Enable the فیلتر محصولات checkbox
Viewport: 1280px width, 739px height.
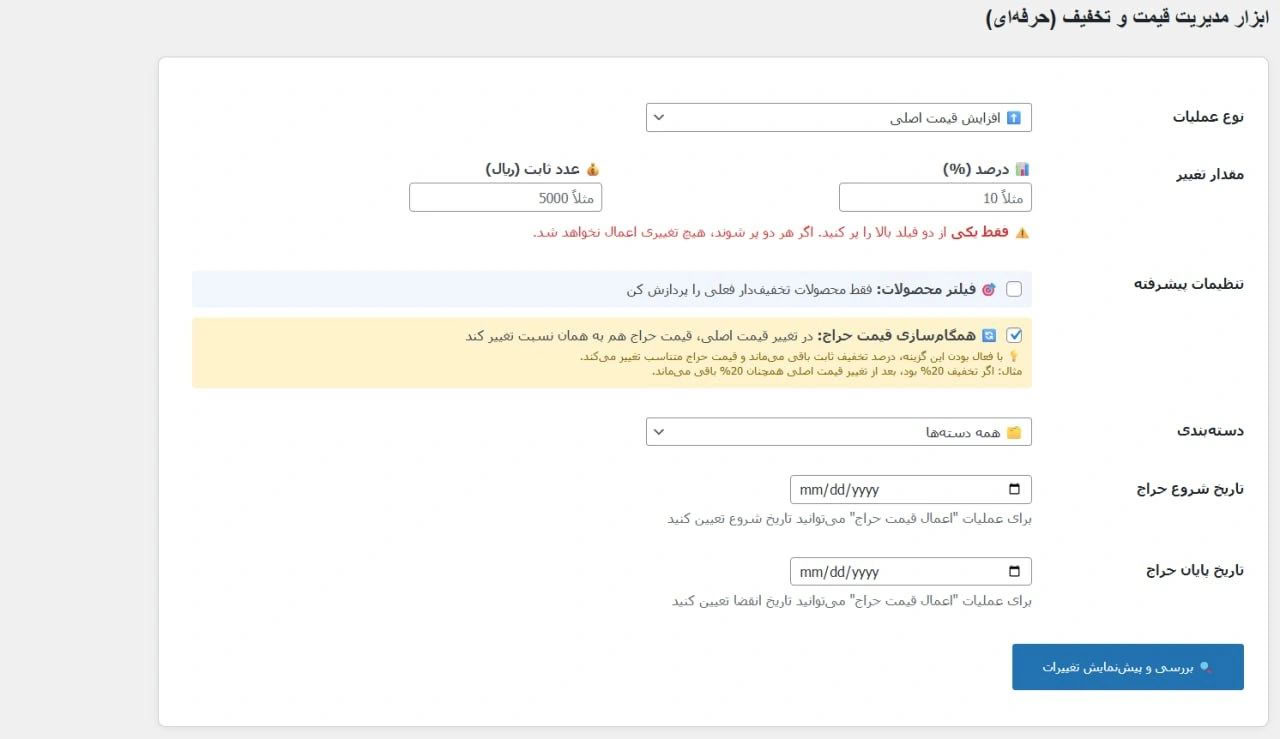(x=1014, y=290)
